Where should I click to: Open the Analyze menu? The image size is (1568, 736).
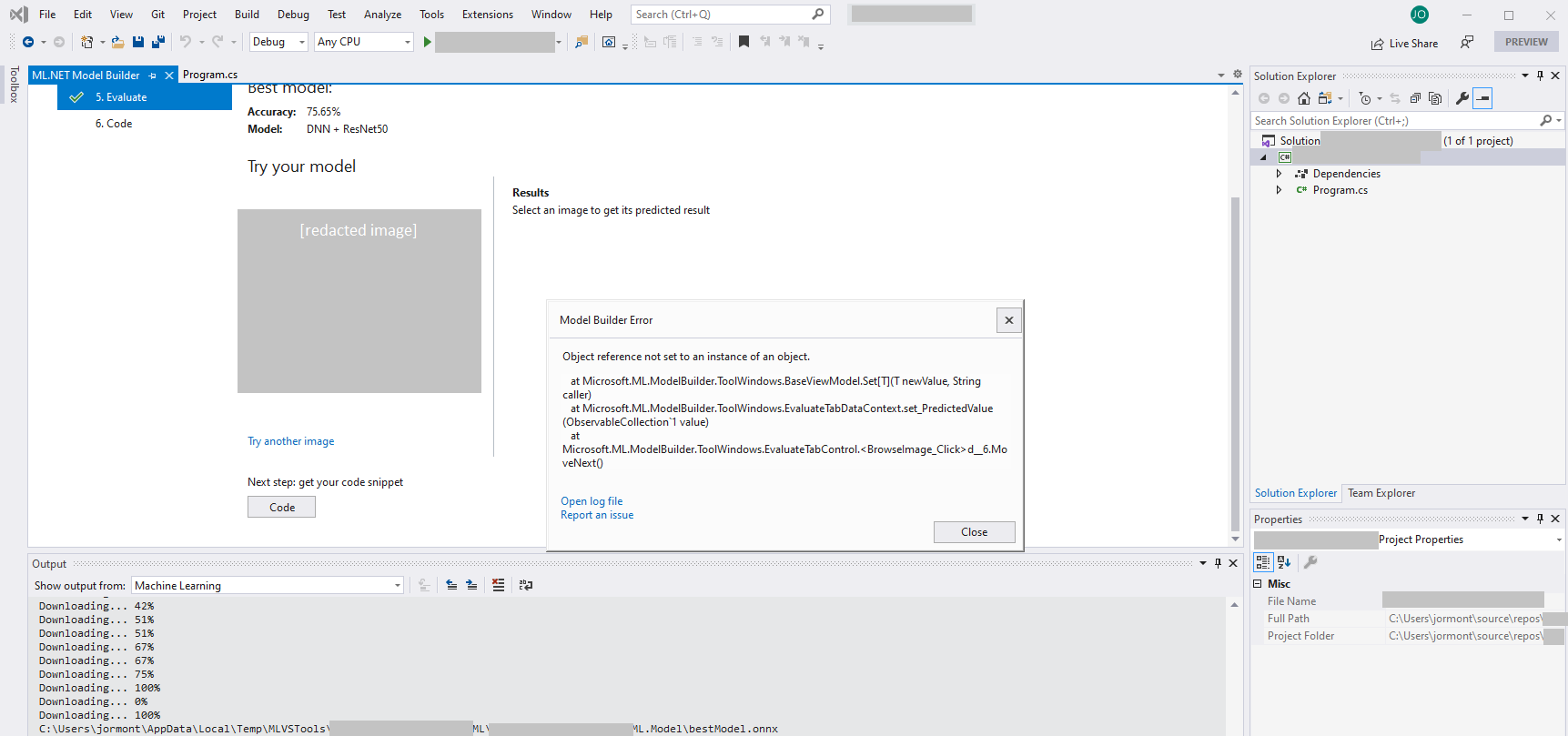pyautogui.click(x=382, y=15)
